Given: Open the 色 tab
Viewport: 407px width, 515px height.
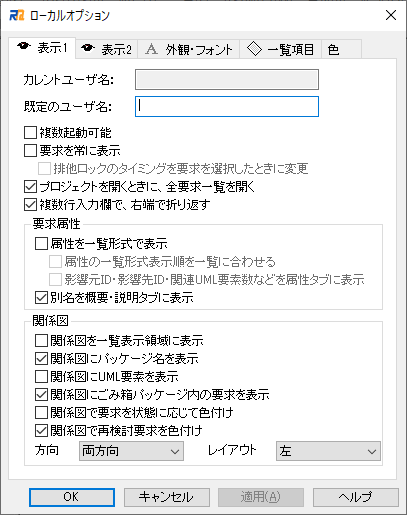Looking at the screenshot, I should [341, 49].
